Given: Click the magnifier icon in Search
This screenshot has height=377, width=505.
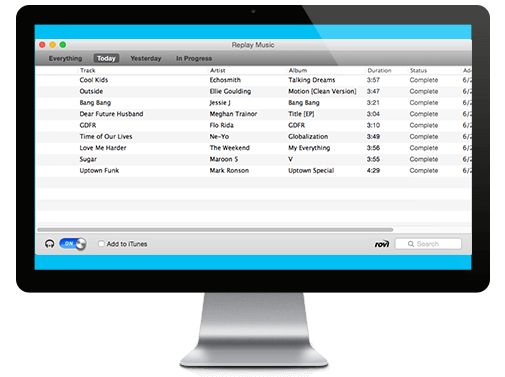Looking at the screenshot, I should (411, 244).
